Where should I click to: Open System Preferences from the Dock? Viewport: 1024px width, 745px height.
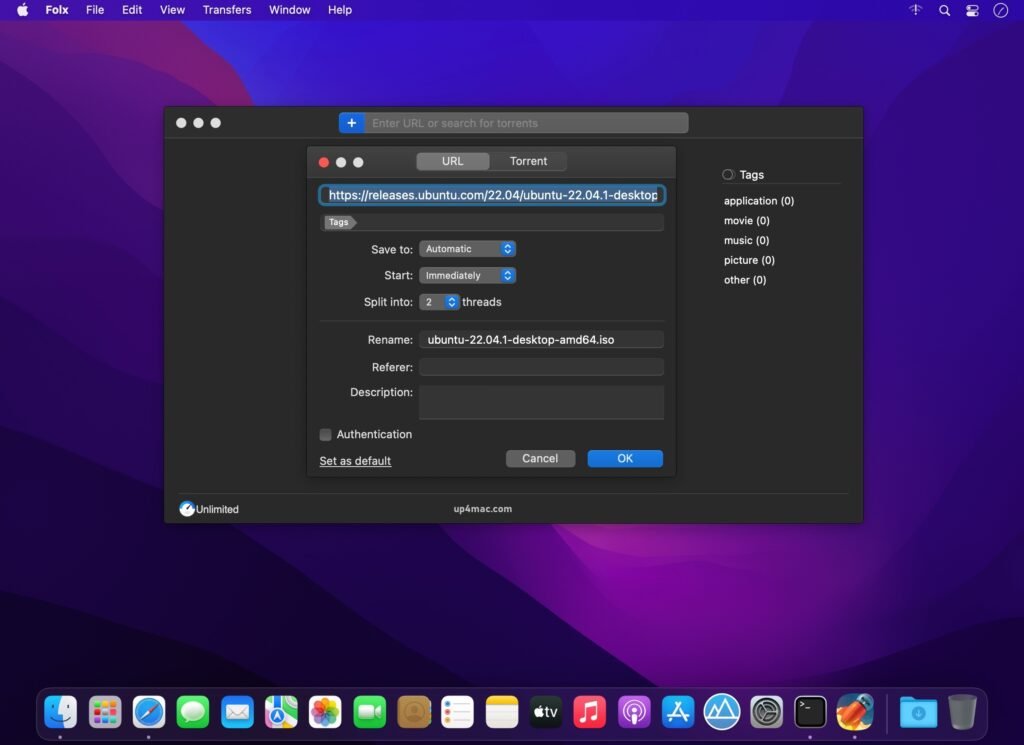click(765, 712)
